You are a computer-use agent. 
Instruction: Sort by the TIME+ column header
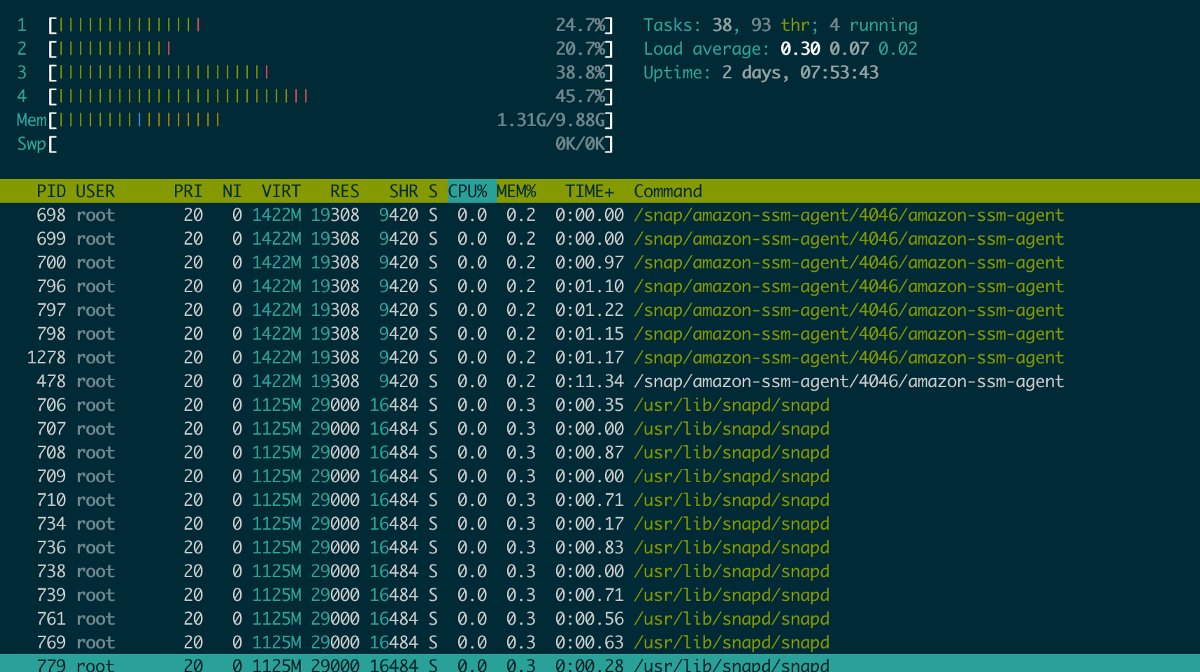coord(589,191)
